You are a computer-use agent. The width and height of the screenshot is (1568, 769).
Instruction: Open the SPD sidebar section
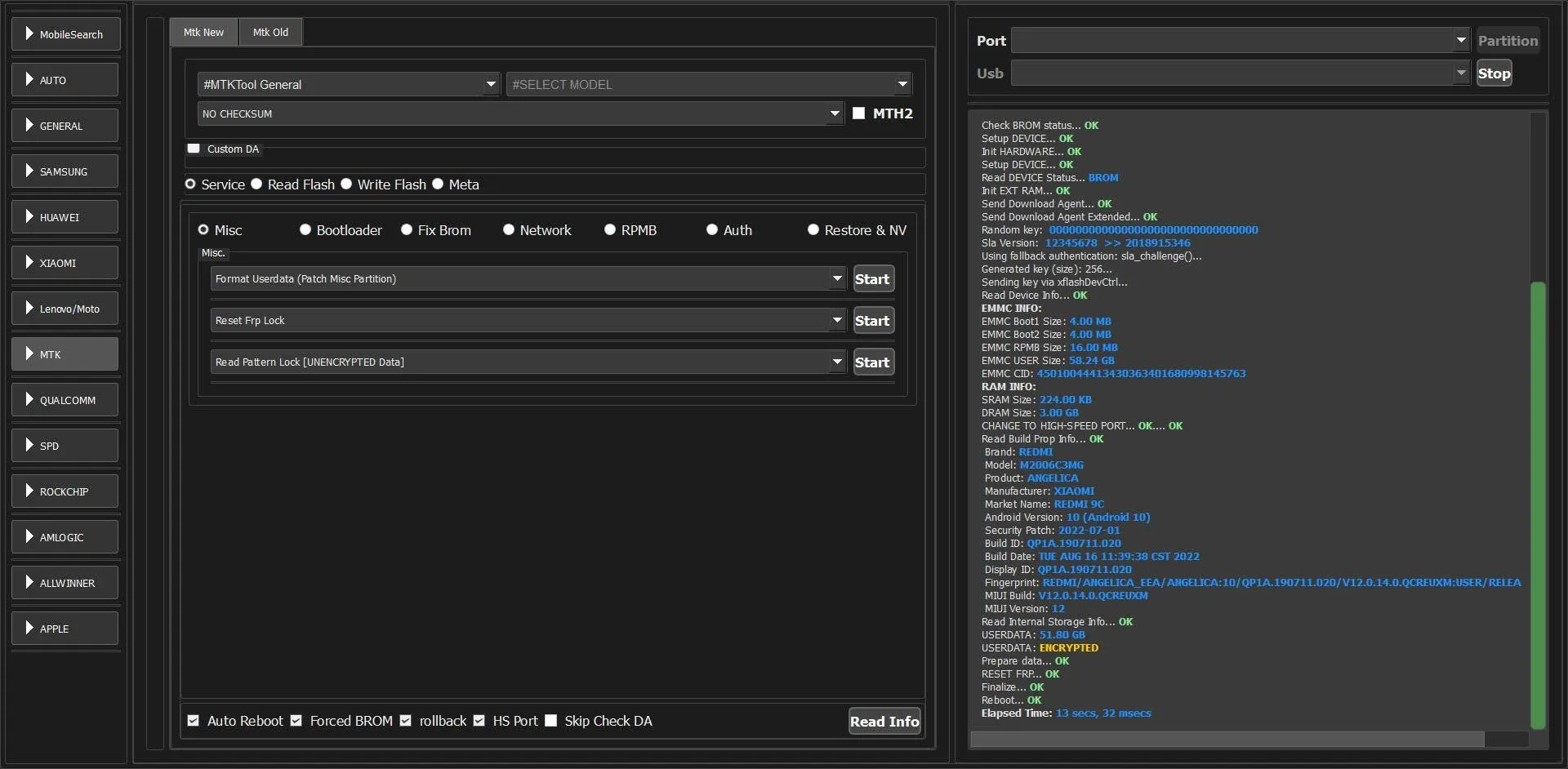pyautogui.click(x=65, y=446)
